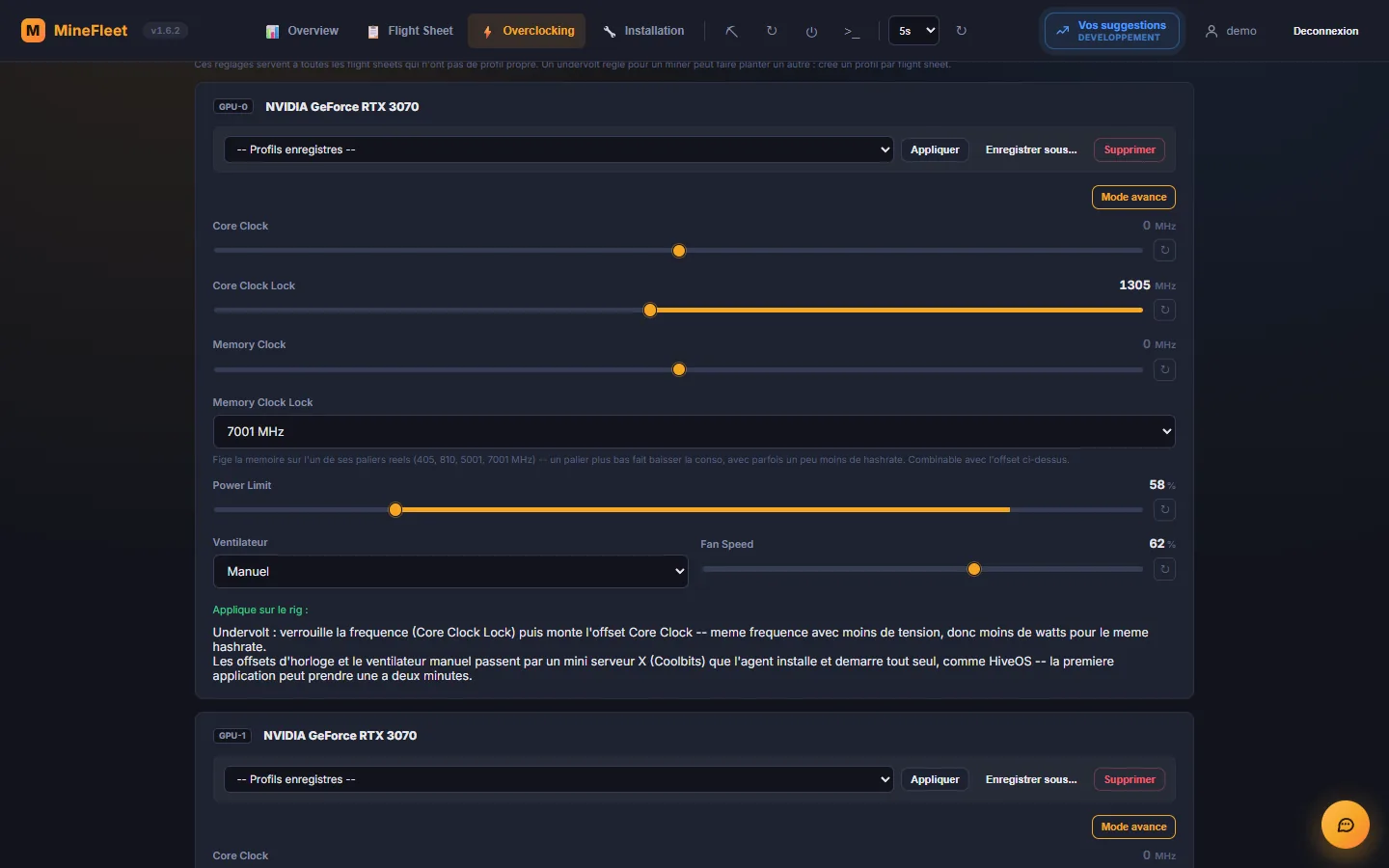Expand GPU-1 Profils enregistres dropdown
The width and height of the screenshot is (1389, 868).
coord(558,779)
